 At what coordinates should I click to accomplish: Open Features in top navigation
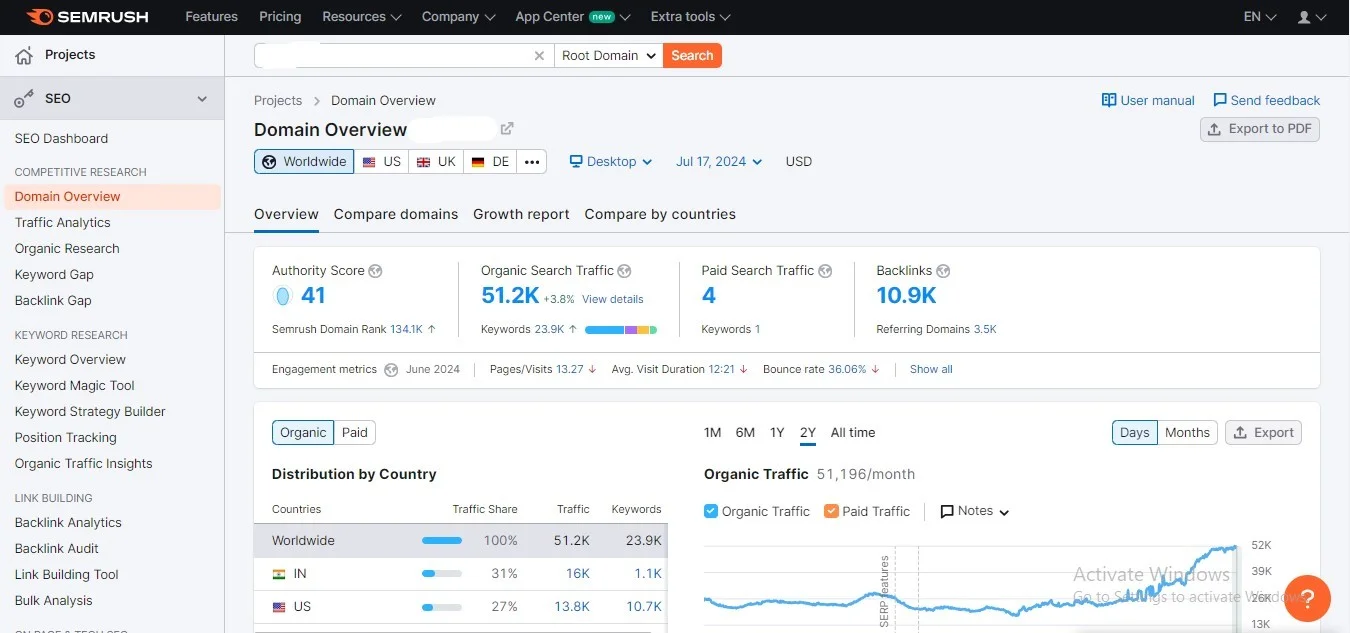(212, 17)
